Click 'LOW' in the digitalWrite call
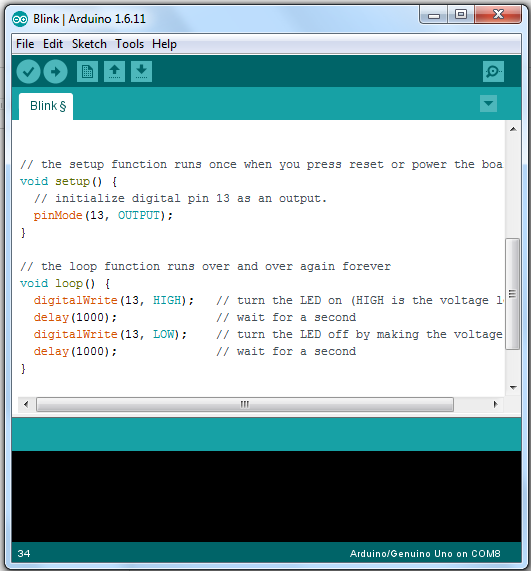This screenshot has height=571, width=531. tap(164, 334)
